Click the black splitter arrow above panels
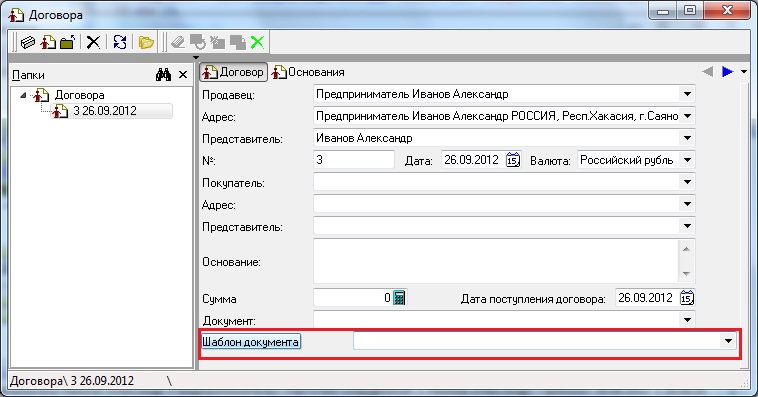 [x=196, y=58]
